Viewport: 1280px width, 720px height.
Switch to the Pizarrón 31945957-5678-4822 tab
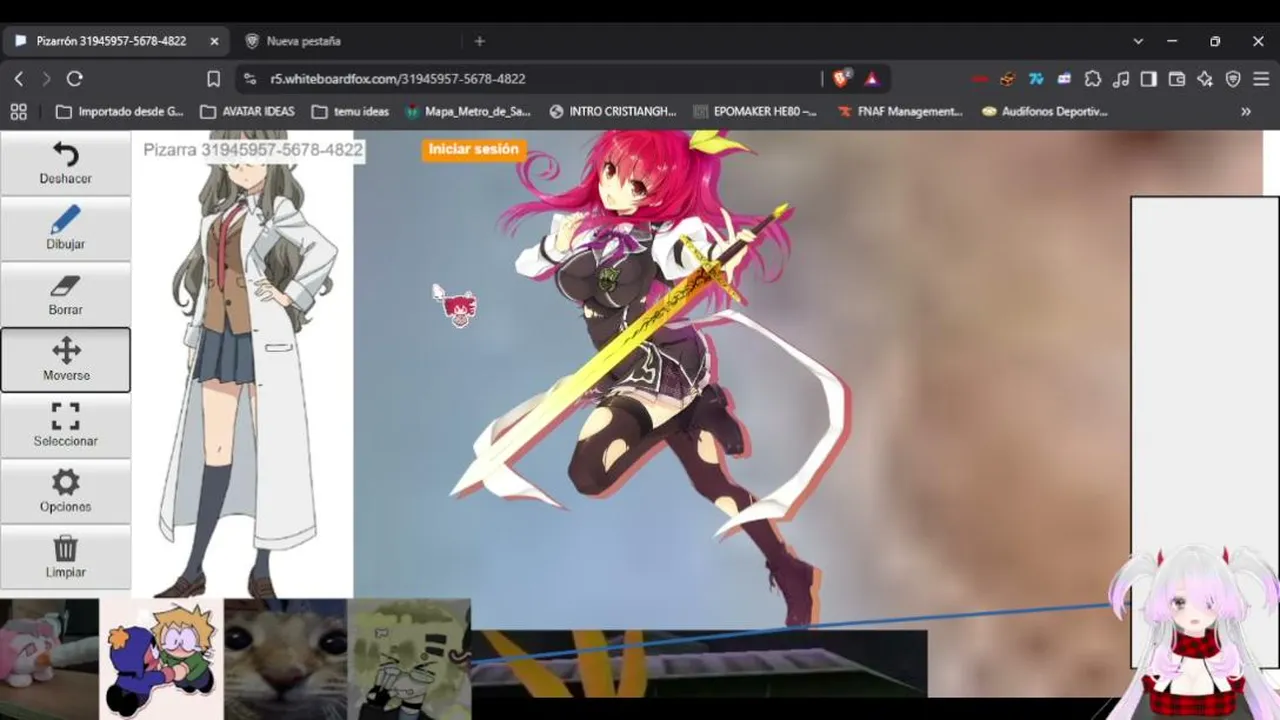(117, 41)
